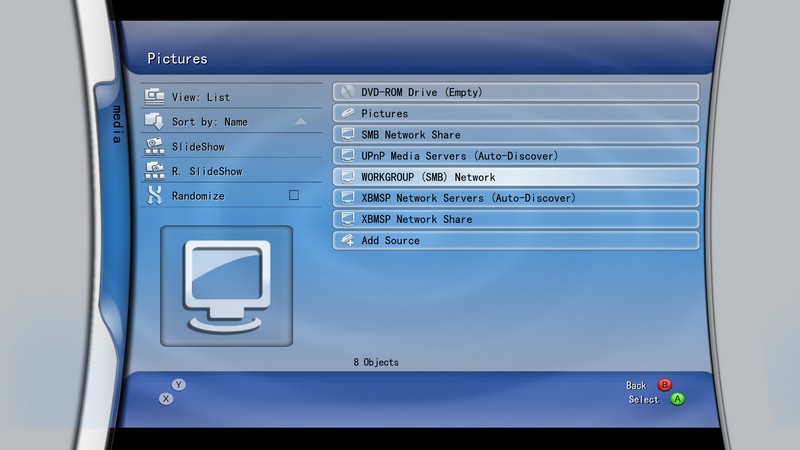
Task: Start the R. SlideShow option
Action: point(206,171)
